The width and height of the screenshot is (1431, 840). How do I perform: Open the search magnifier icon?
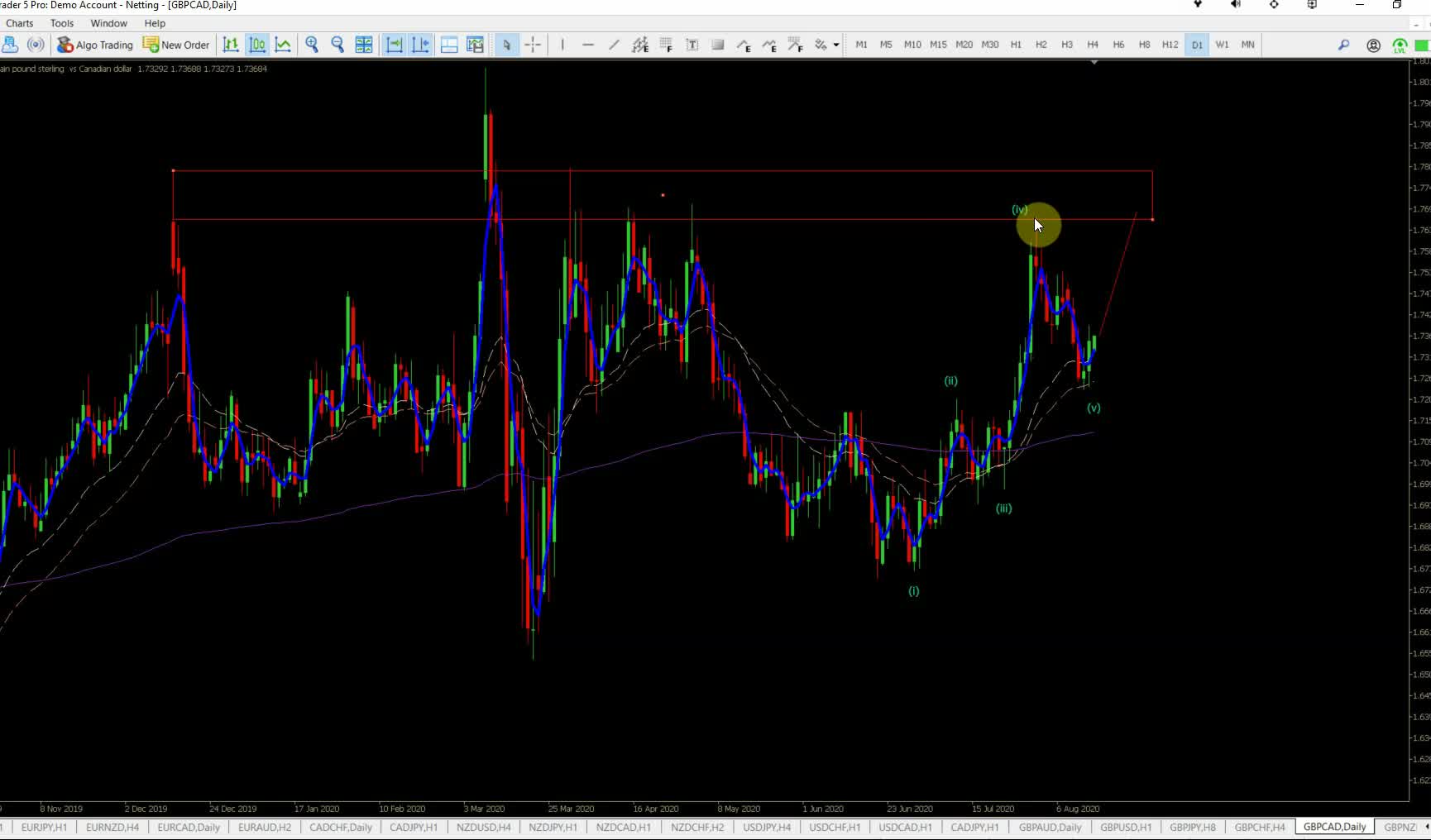[1343, 45]
